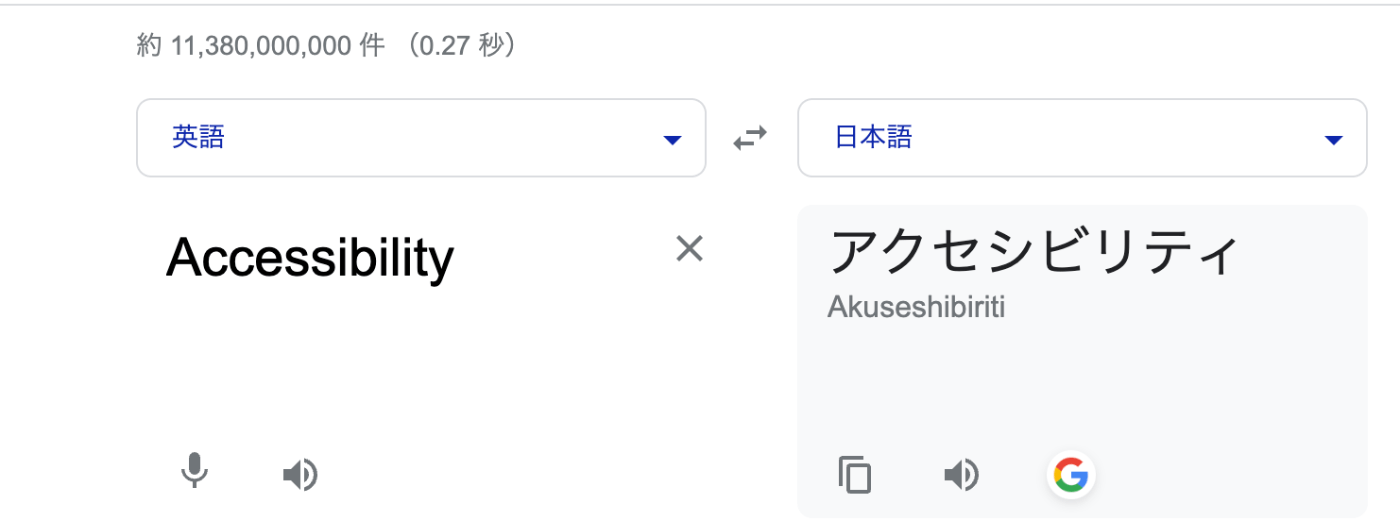
Task: Expand the 日本語 dropdown arrow
Action: point(1333,140)
